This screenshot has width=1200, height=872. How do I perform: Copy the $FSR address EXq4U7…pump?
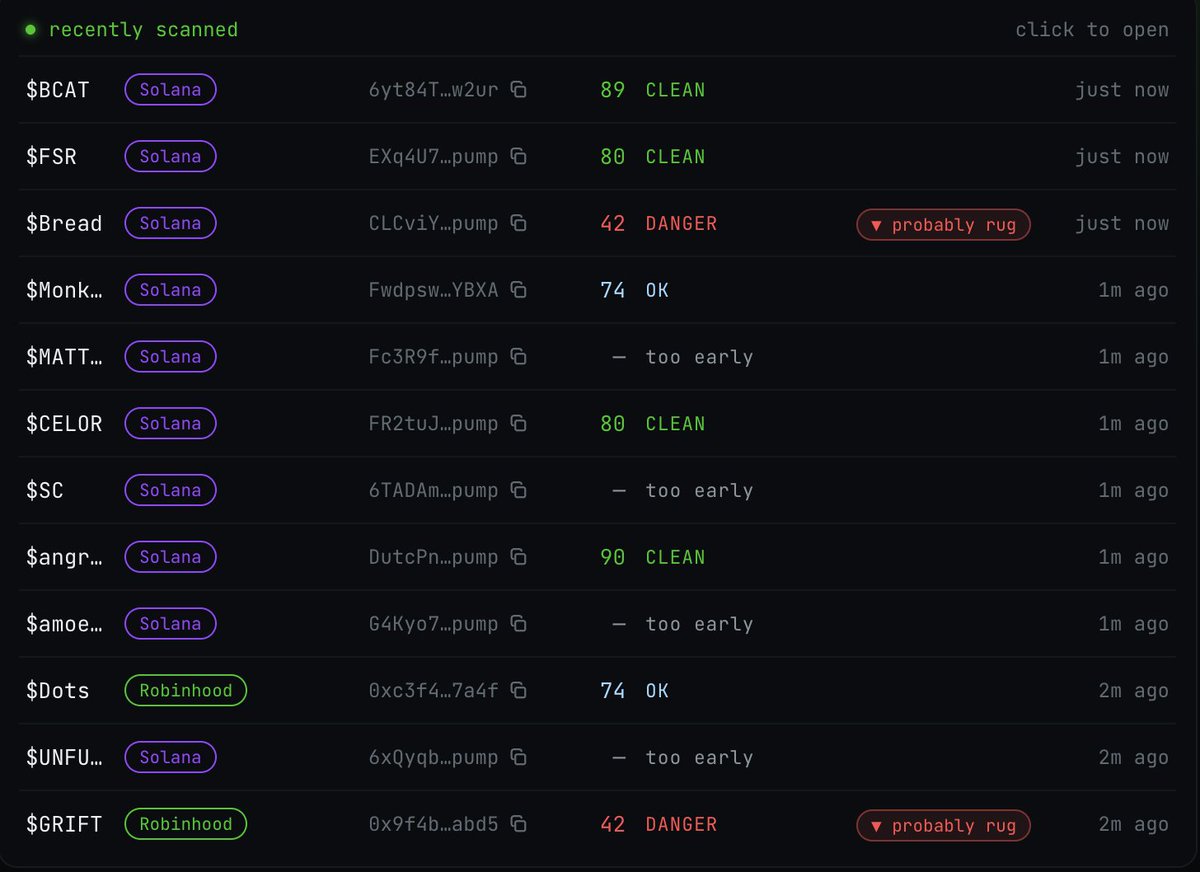[518, 156]
